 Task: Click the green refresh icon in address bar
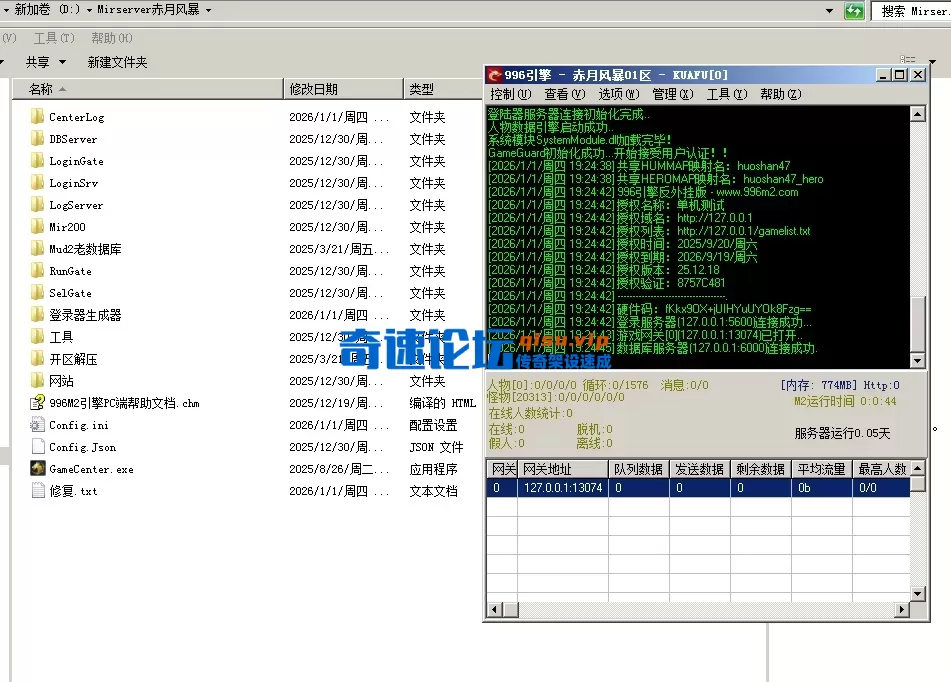click(x=854, y=10)
